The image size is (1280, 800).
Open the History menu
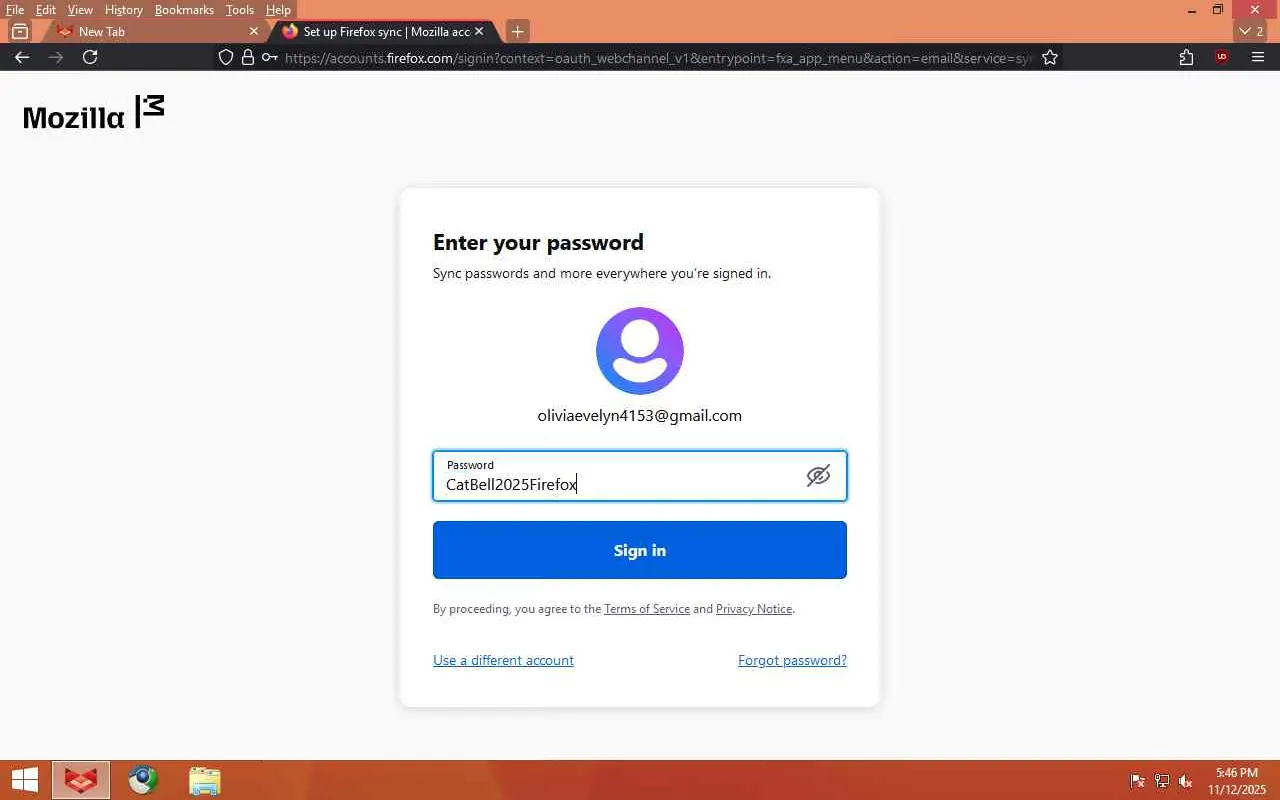[x=124, y=10]
